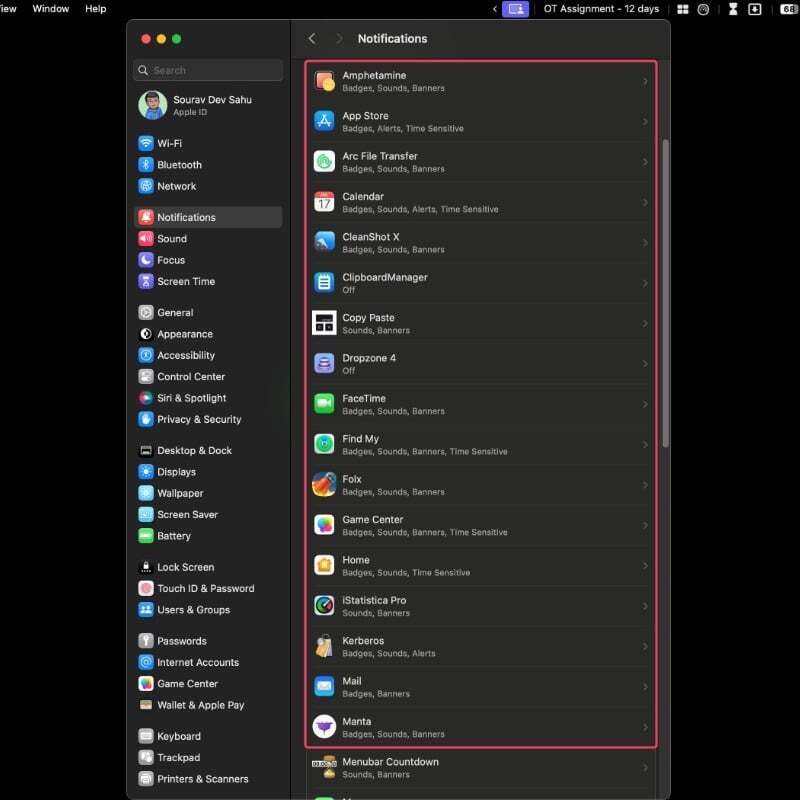Click the Wi-Fi icon in the sidebar
This screenshot has width=800, height=800.
tap(146, 143)
